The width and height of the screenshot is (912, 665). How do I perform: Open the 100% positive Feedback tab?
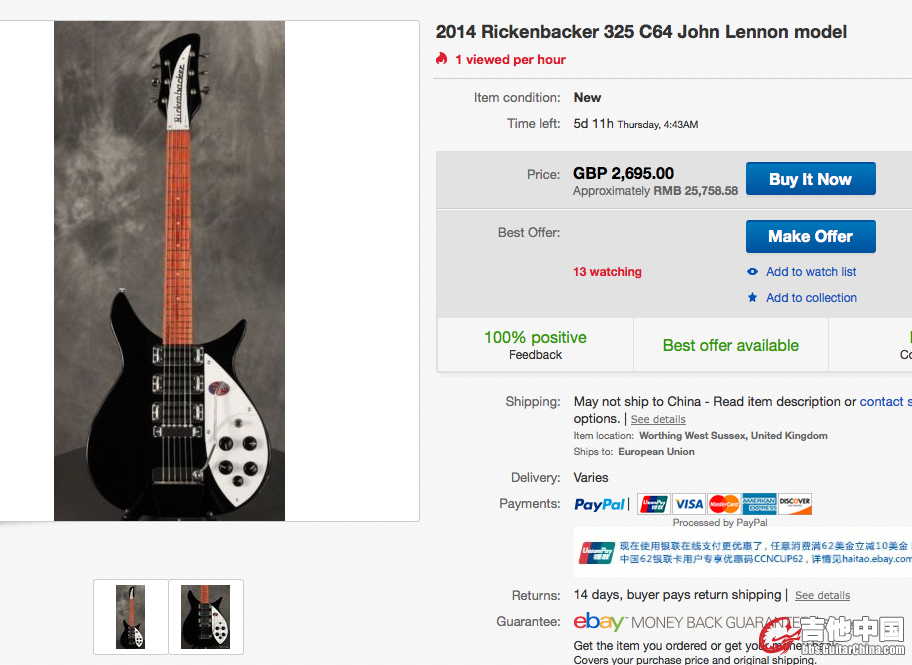[x=535, y=344]
